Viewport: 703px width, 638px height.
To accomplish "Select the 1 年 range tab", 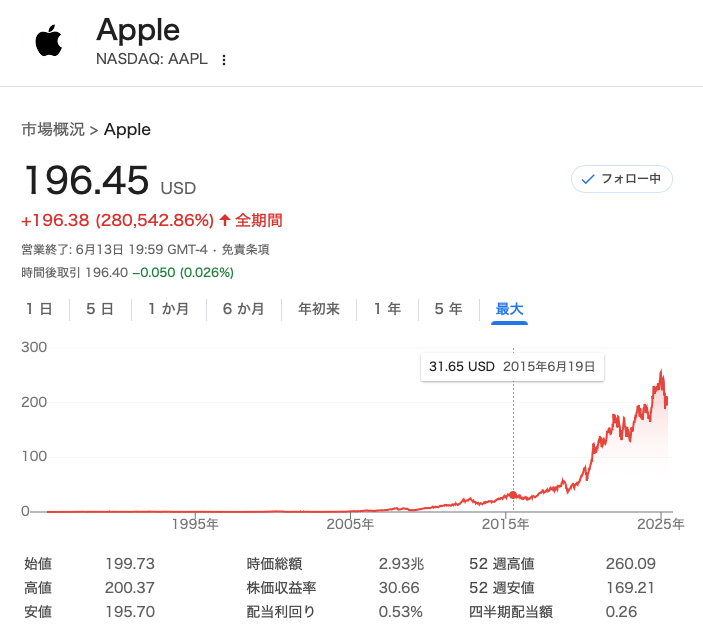I will tap(387, 309).
